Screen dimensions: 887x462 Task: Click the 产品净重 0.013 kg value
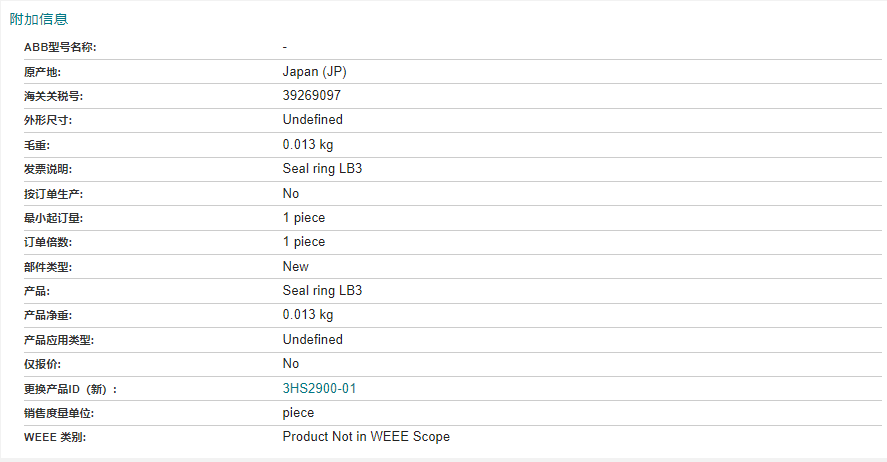pos(307,315)
